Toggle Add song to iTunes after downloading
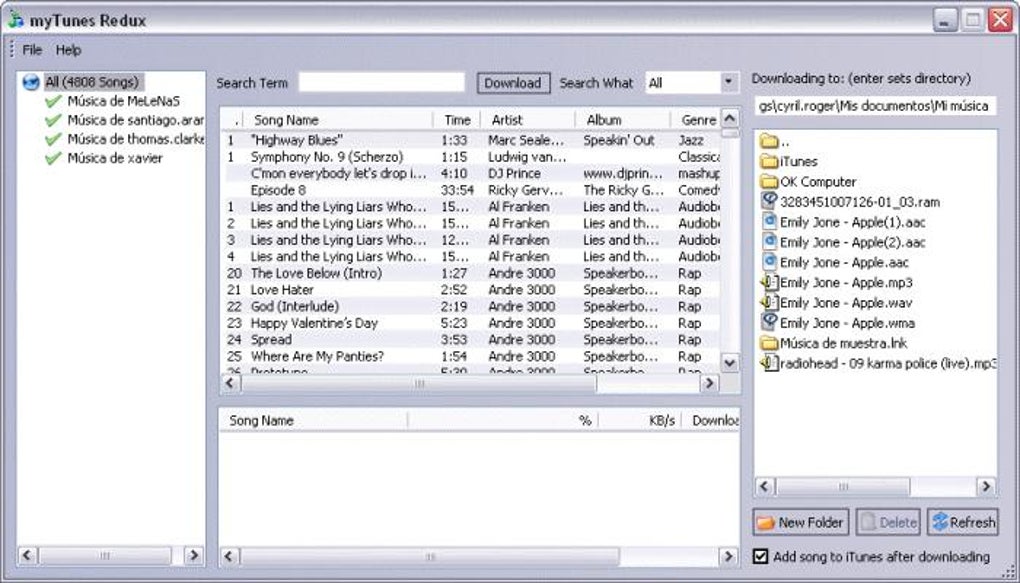Viewport: 1020px width, 583px height. tap(760, 556)
